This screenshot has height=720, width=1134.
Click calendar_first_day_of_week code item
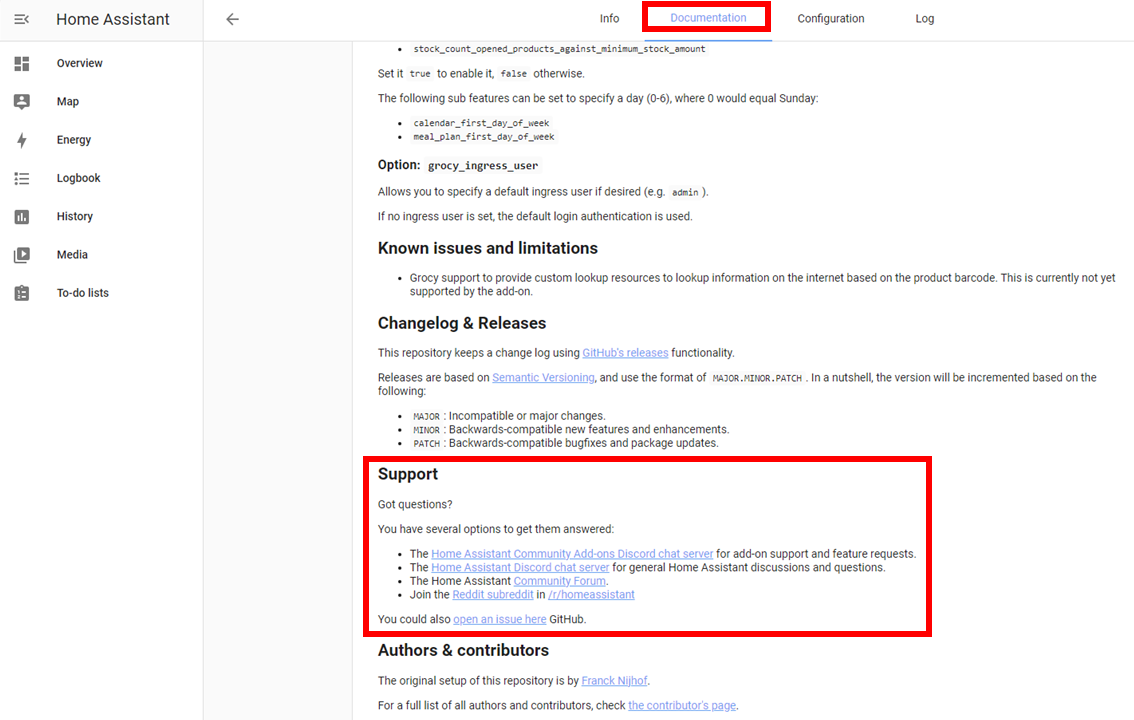(481, 123)
